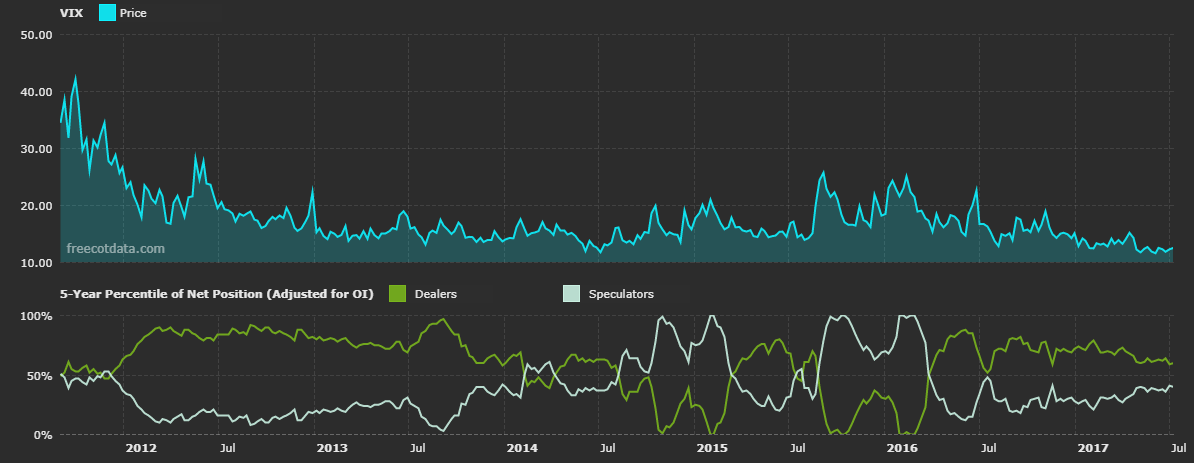Image resolution: width=1194 pixels, height=463 pixels.
Task: Click the Jul marker after 2013
Action: [x=417, y=449]
